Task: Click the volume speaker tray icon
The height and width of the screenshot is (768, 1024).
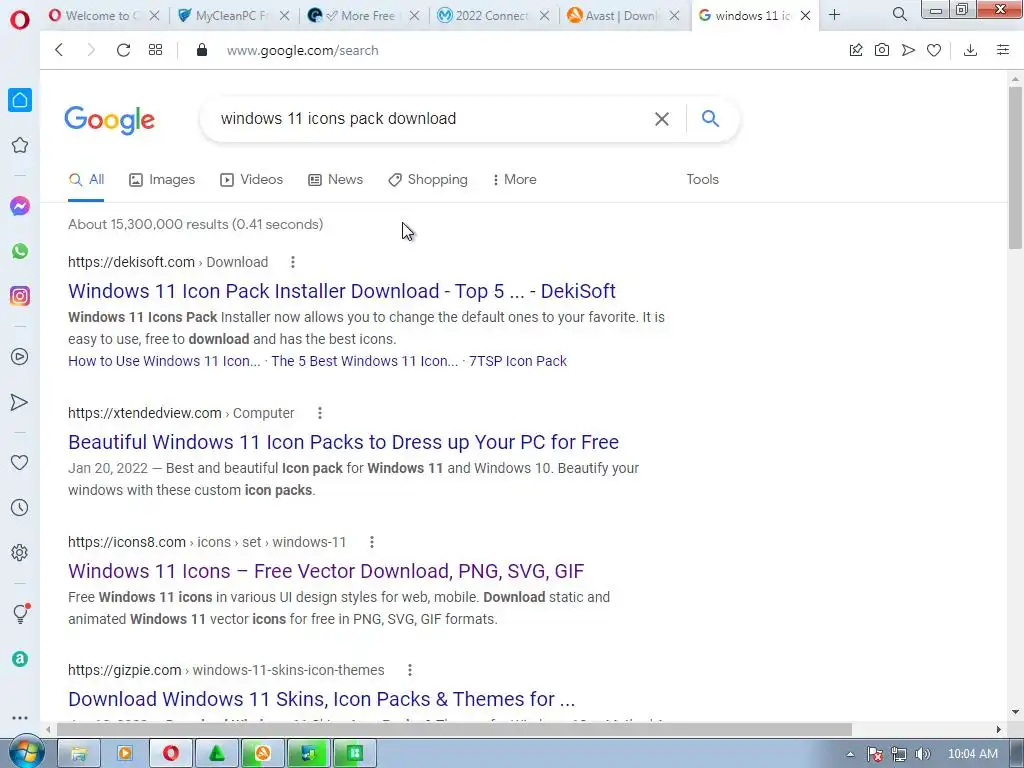Action: (922, 754)
